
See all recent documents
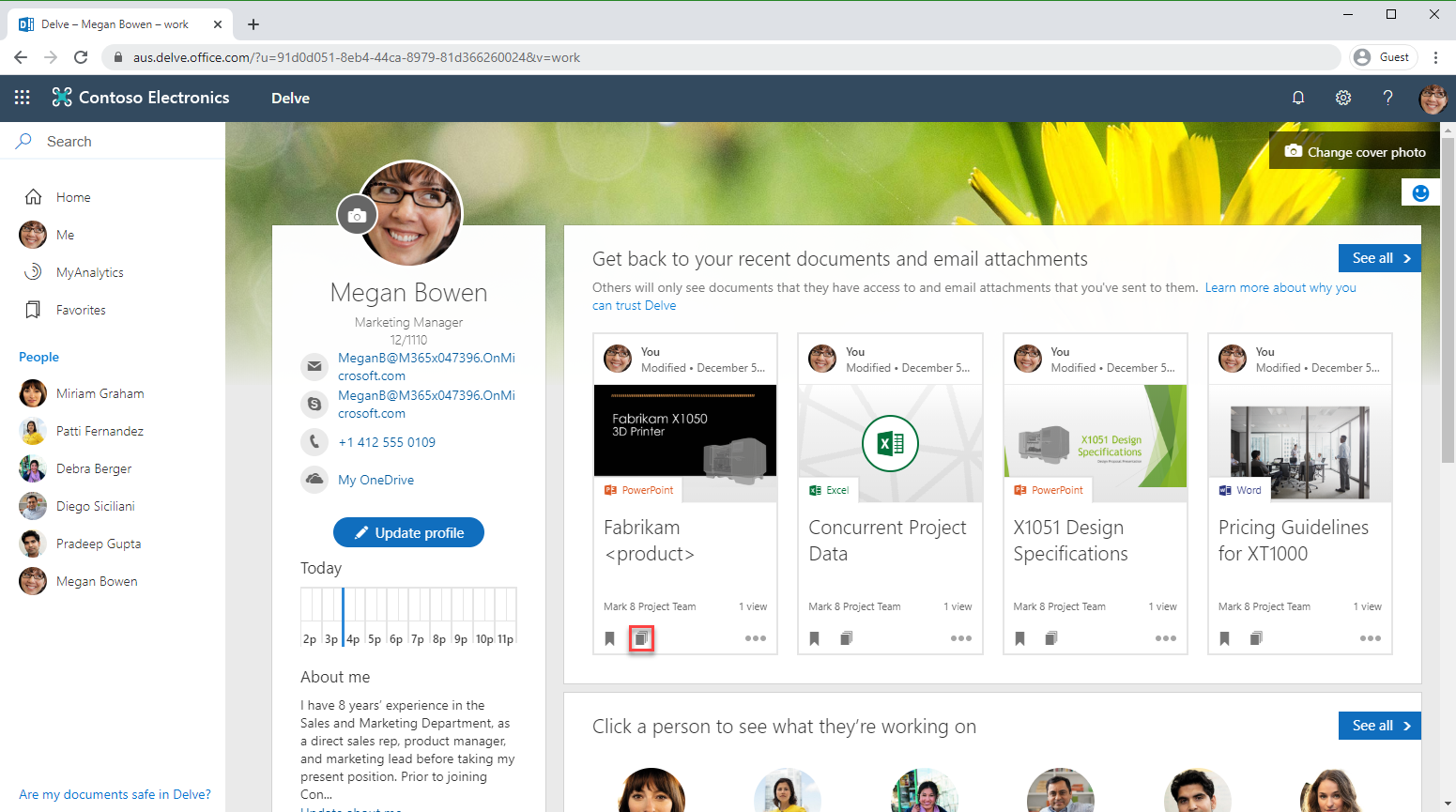1380,258
